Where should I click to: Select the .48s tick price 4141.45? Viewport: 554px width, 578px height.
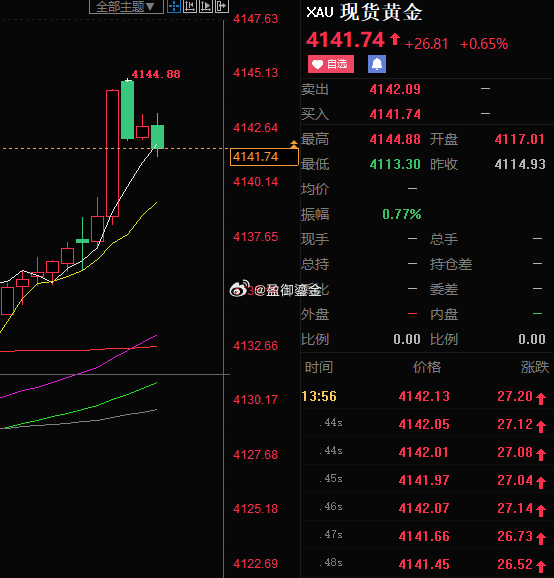click(424, 564)
